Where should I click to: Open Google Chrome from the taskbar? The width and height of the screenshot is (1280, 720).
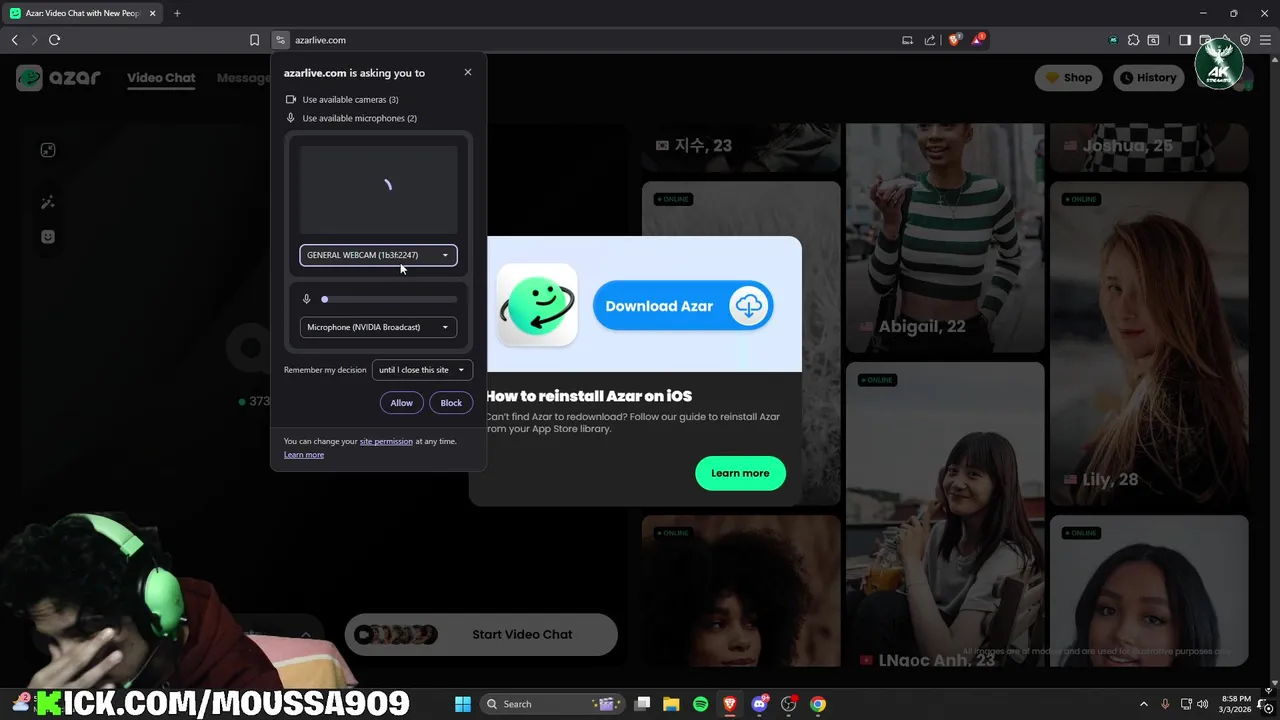(x=818, y=704)
